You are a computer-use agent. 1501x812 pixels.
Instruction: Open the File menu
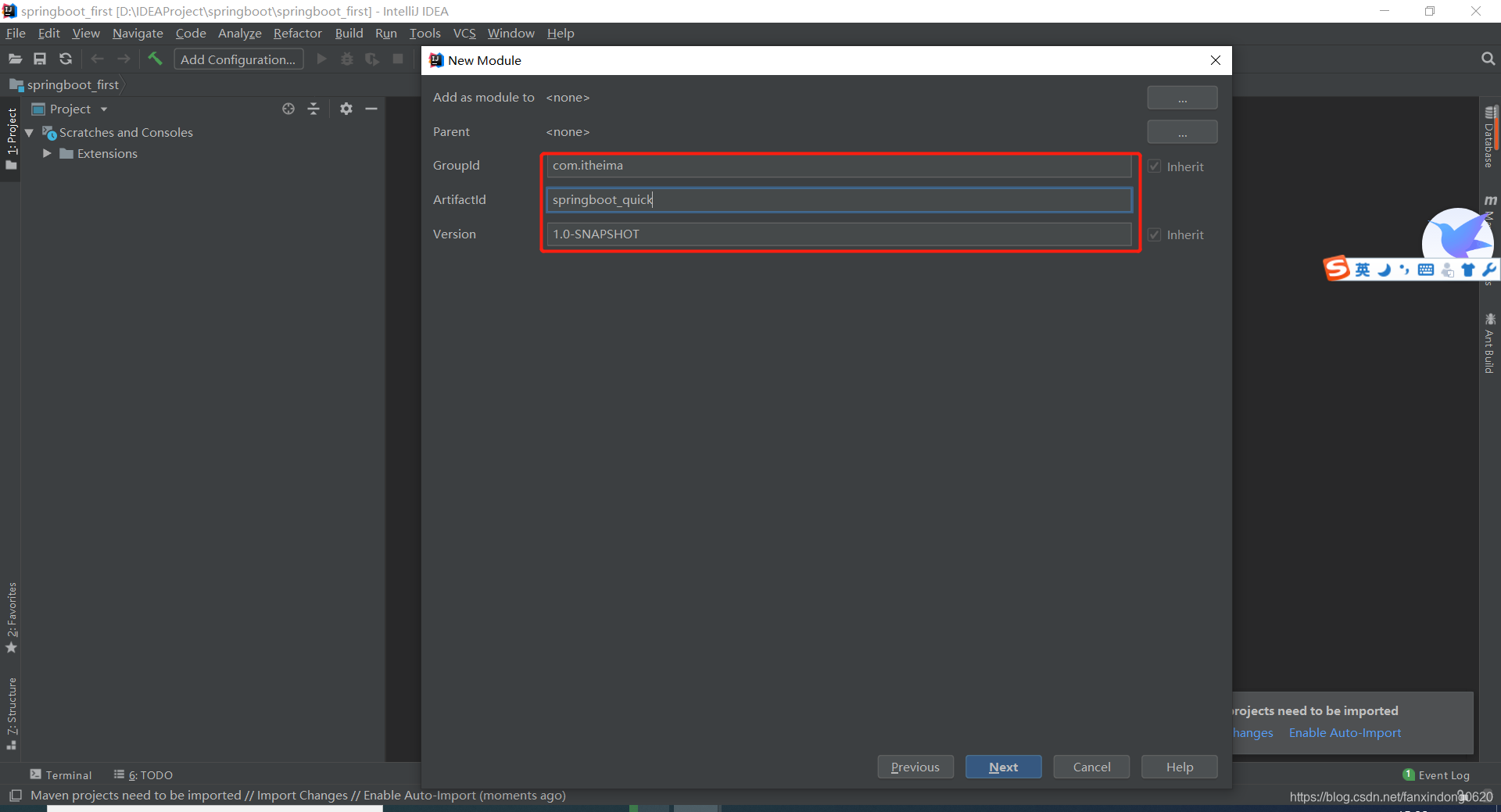pos(16,34)
